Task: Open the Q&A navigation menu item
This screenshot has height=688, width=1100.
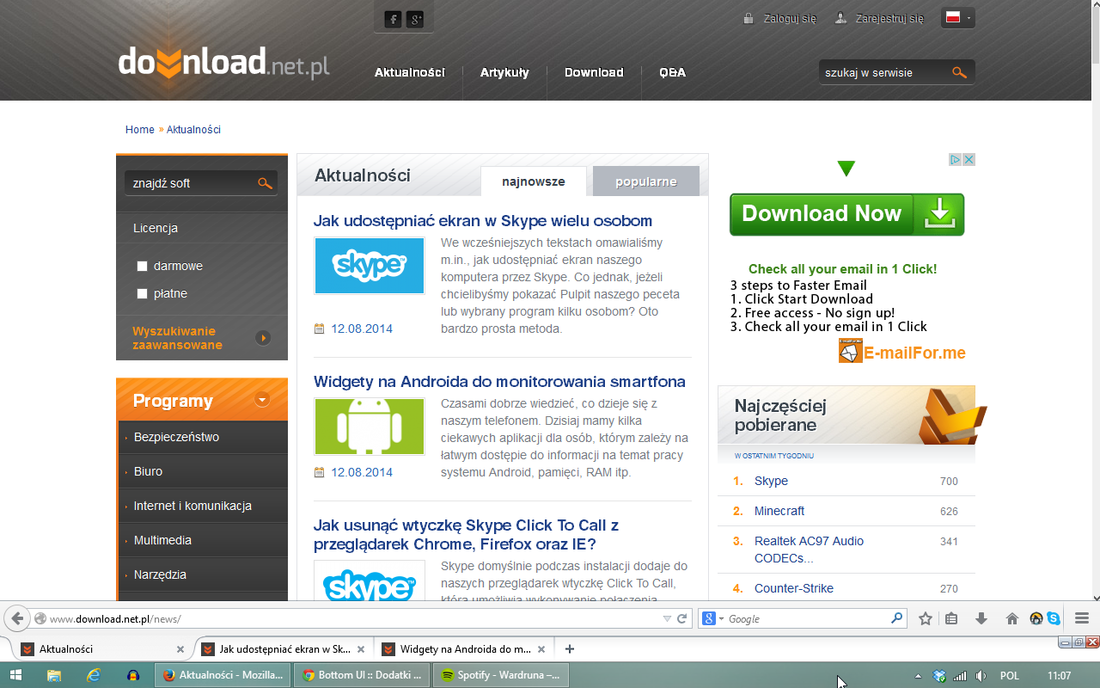Action: [672, 72]
